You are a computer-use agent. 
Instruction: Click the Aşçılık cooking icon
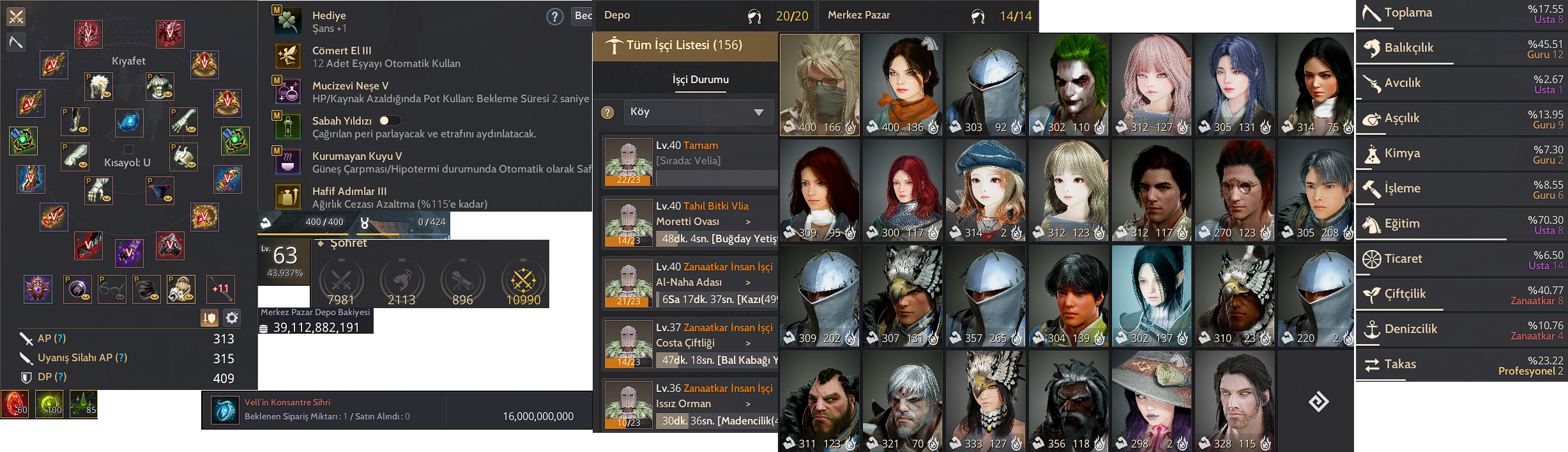[1371, 119]
